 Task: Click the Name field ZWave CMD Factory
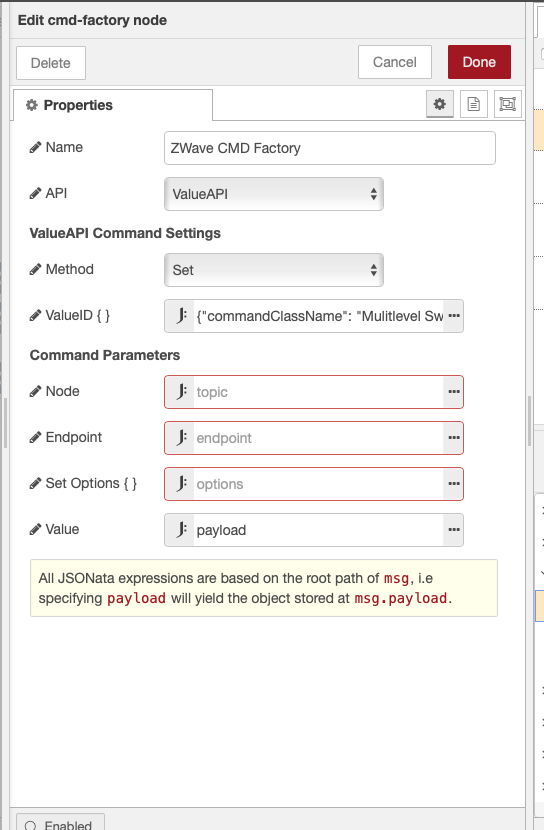click(330, 148)
